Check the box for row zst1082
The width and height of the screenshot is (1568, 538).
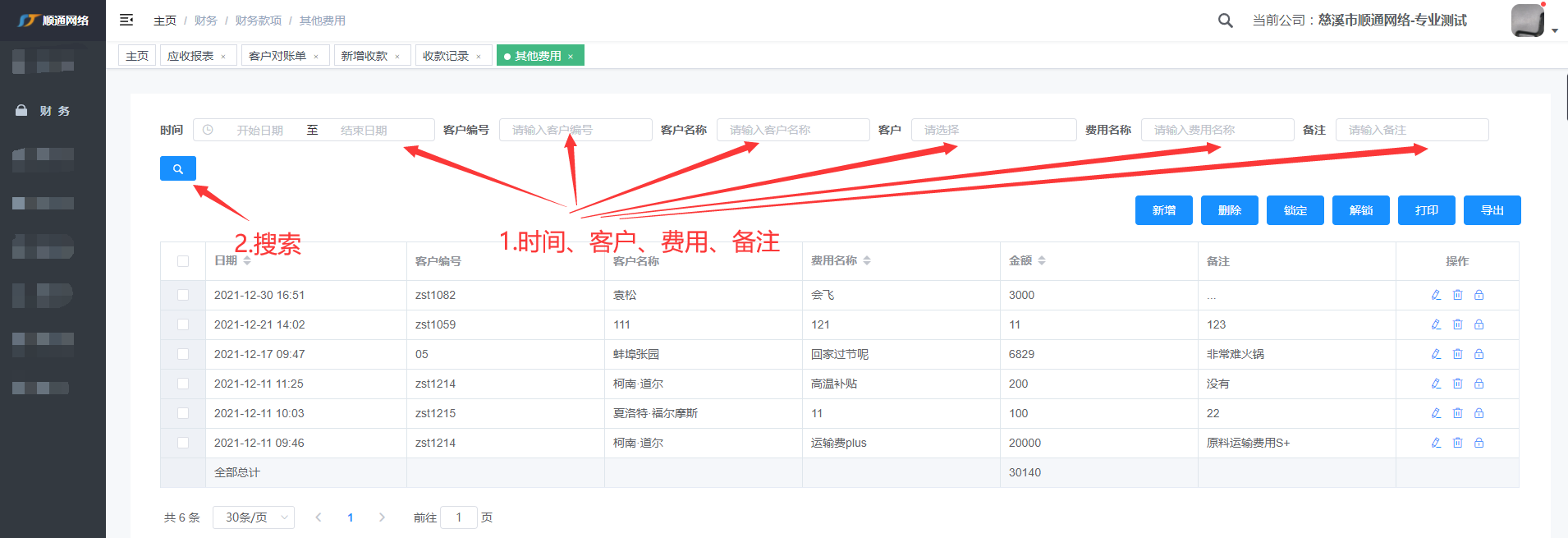click(x=183, y=295)
